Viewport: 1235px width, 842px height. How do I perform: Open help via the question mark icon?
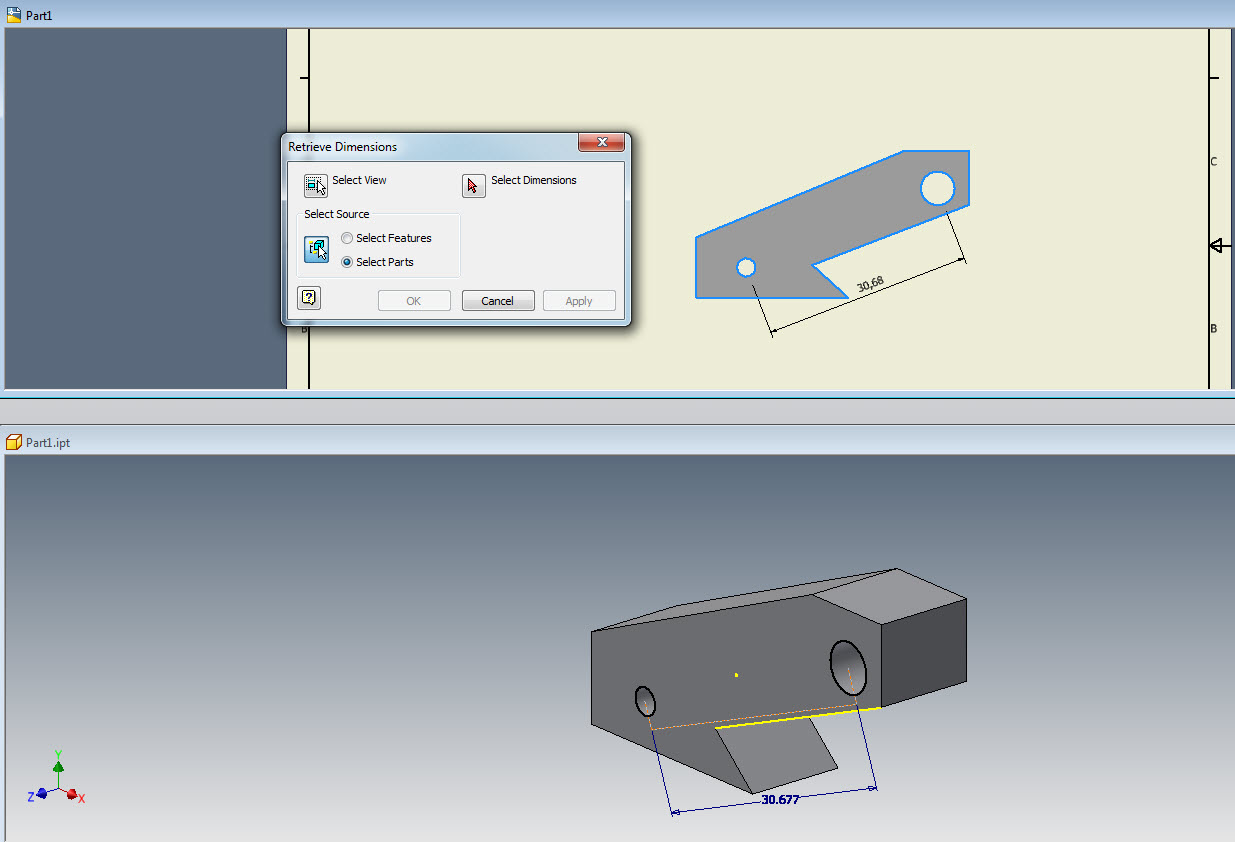point(308,297)
